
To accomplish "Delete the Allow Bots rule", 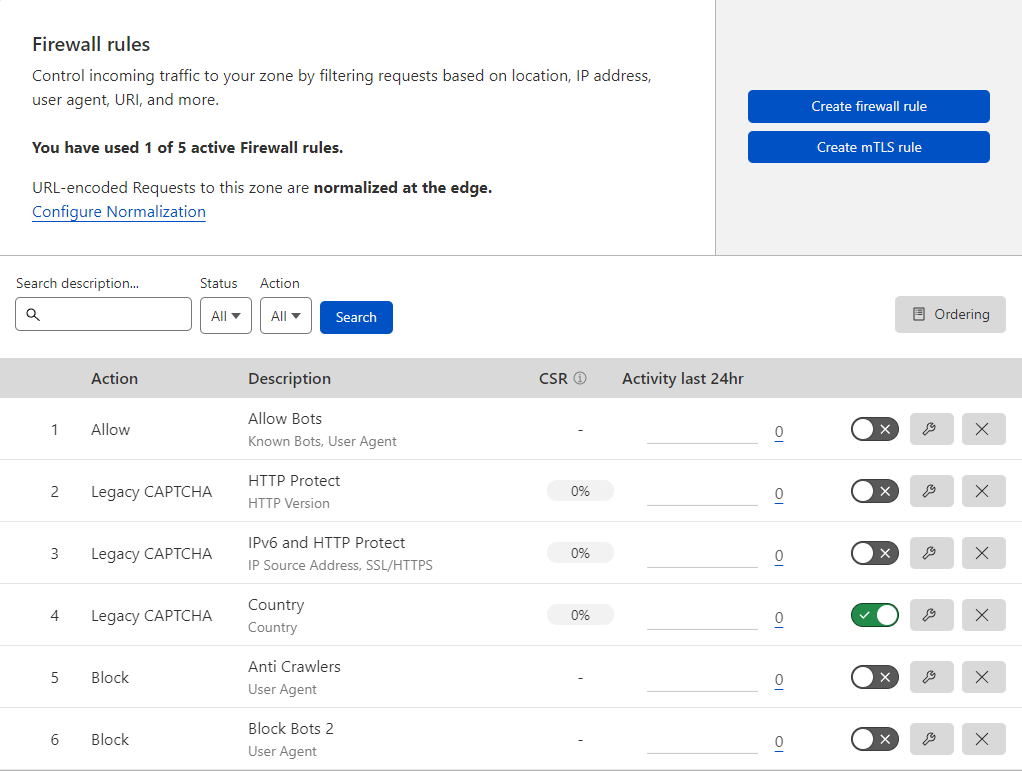I will (x=984, y=429).
